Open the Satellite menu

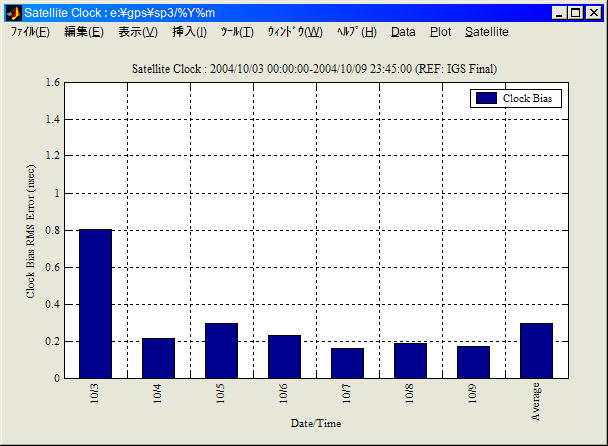click(x=486, y=32)
